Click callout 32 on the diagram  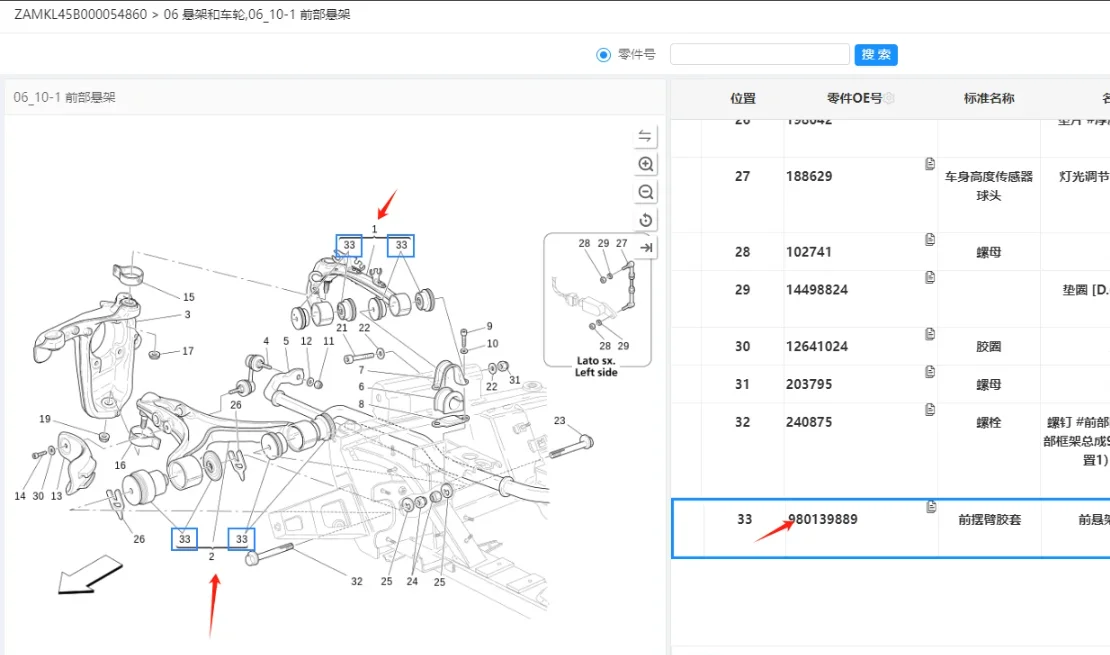tap(357, 581)
